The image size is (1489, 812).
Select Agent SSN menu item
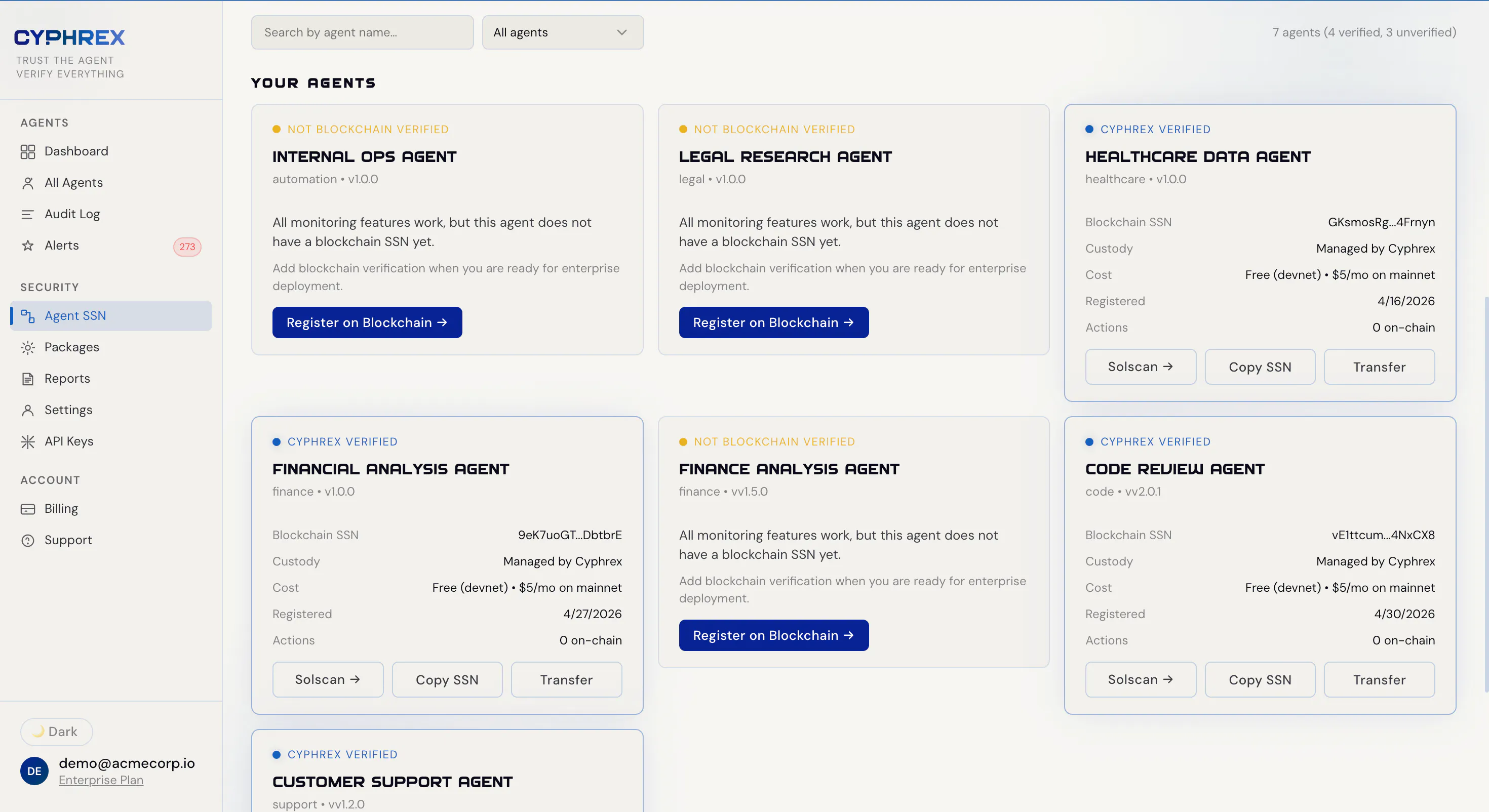[110, 316]
